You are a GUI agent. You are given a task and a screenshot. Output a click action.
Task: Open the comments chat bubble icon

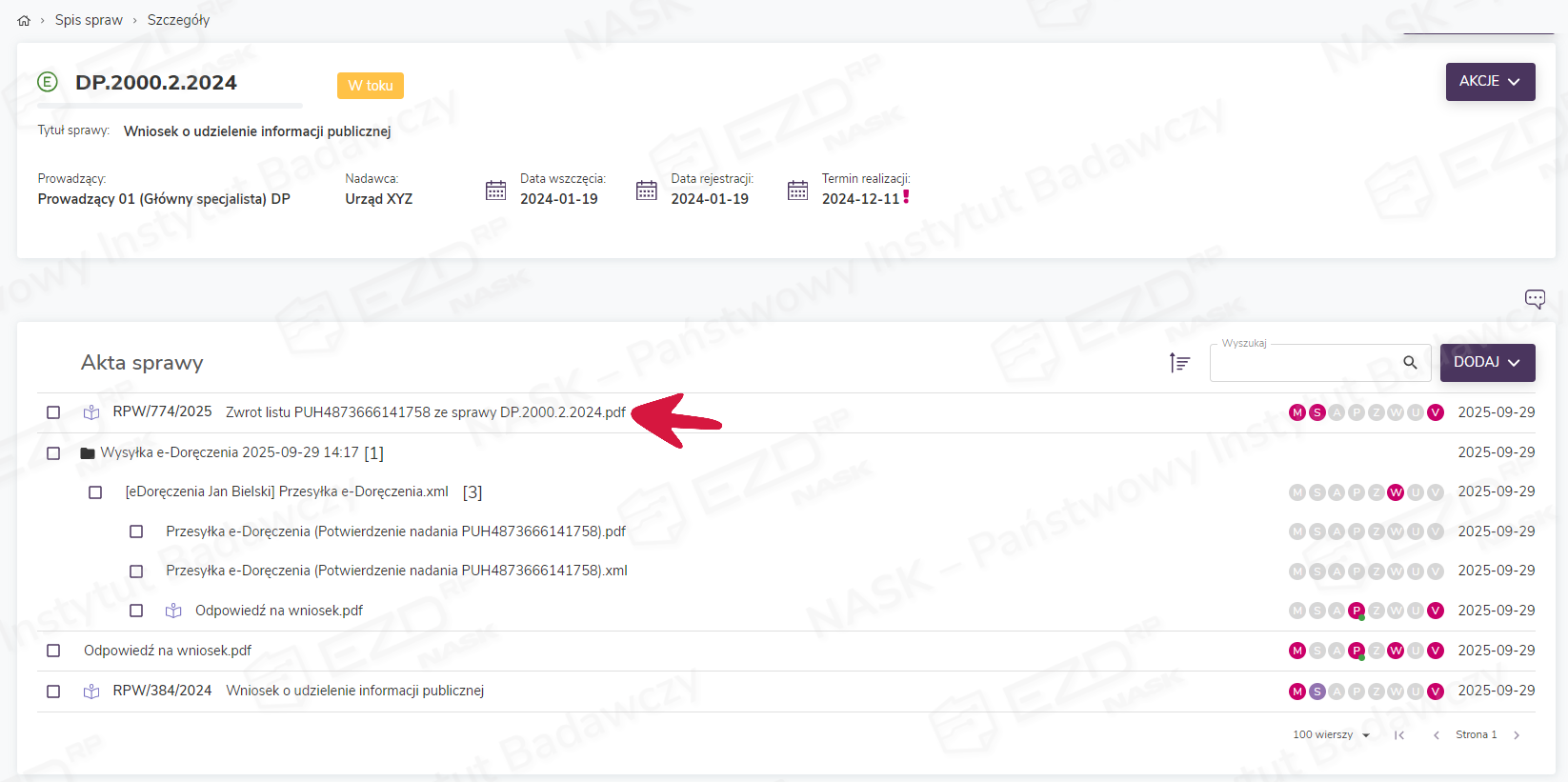1534,299
